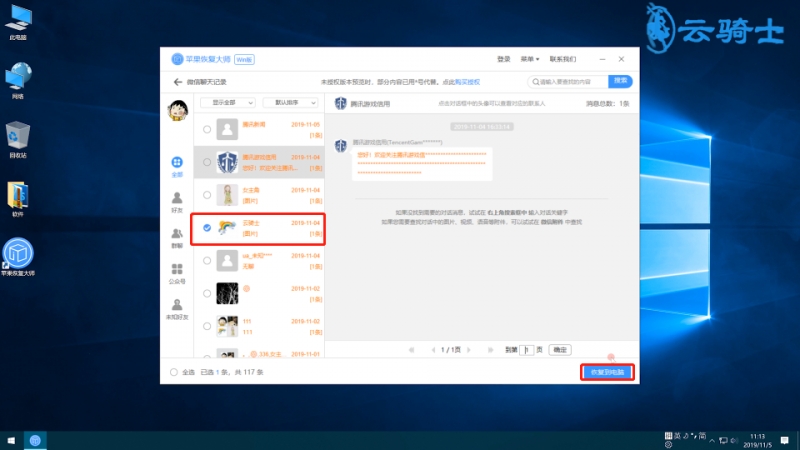This screenshot has height=450, width=800.
Task: Open 此电脑 desktop icon
Action: 18,22
